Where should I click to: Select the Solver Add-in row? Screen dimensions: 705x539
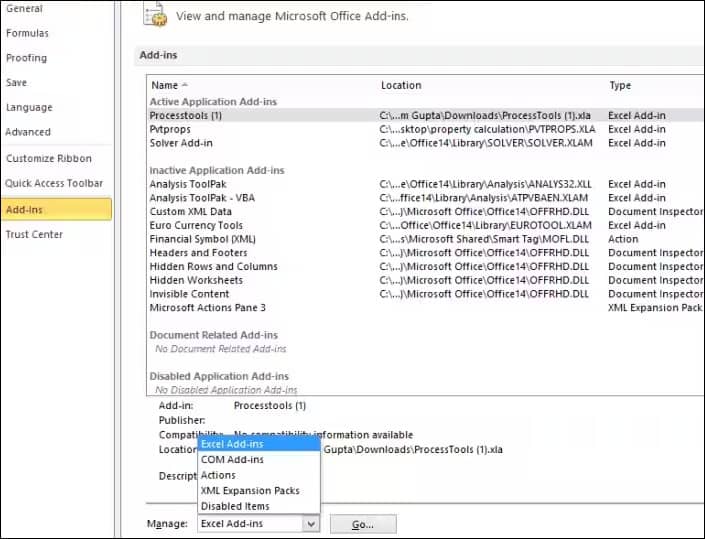pos(181,143)
